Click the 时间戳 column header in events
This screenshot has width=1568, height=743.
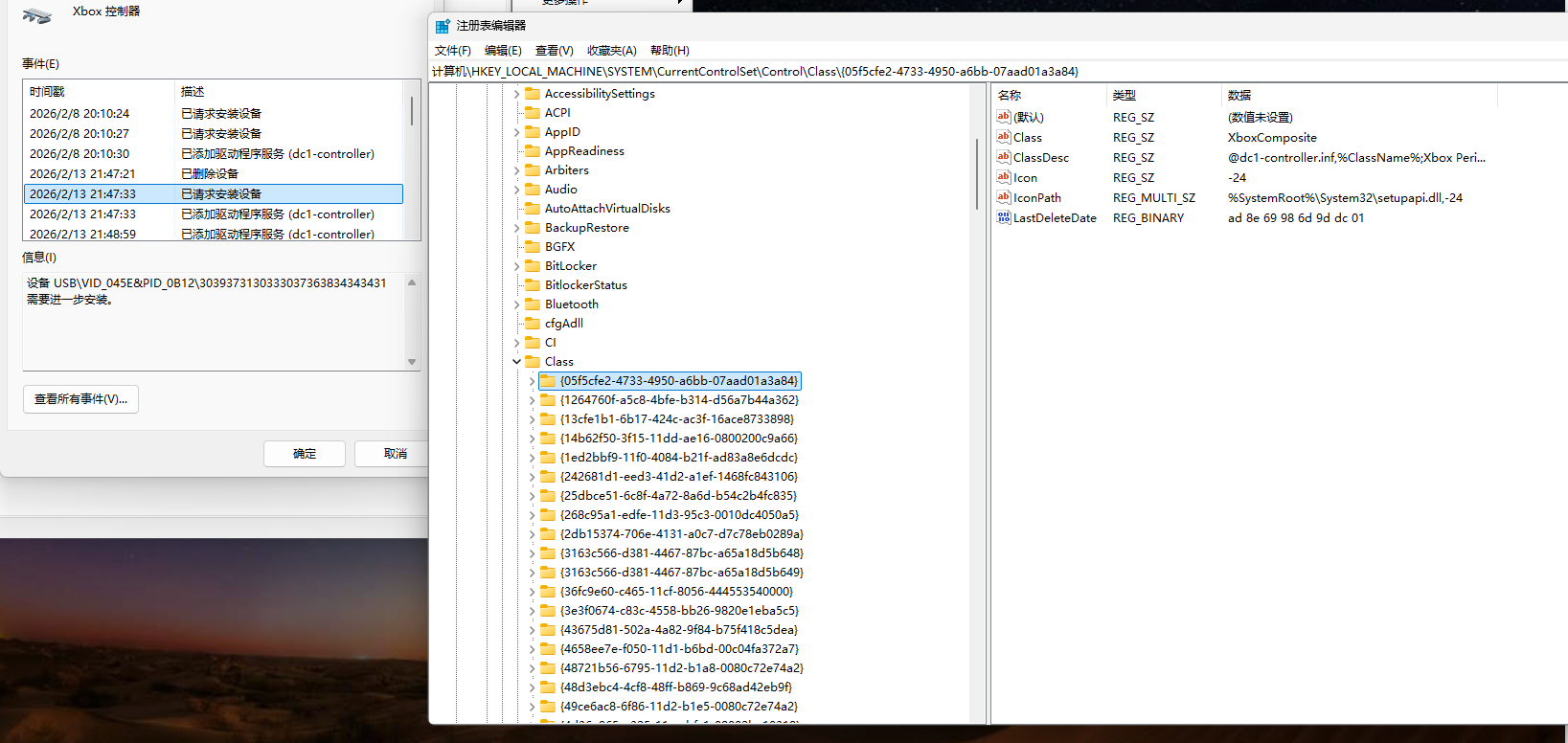100,92
